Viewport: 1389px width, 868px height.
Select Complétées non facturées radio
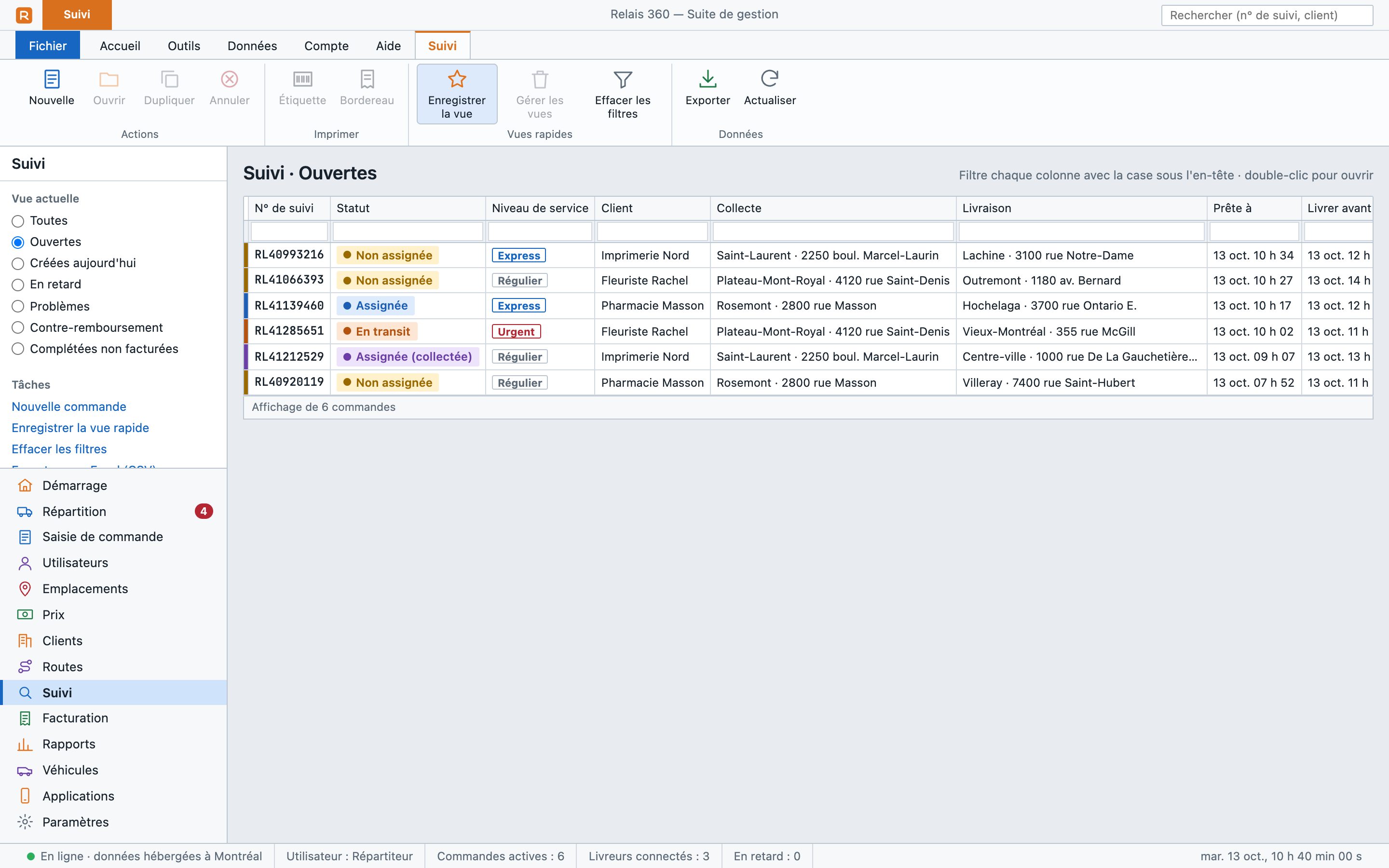click(18, 349)
